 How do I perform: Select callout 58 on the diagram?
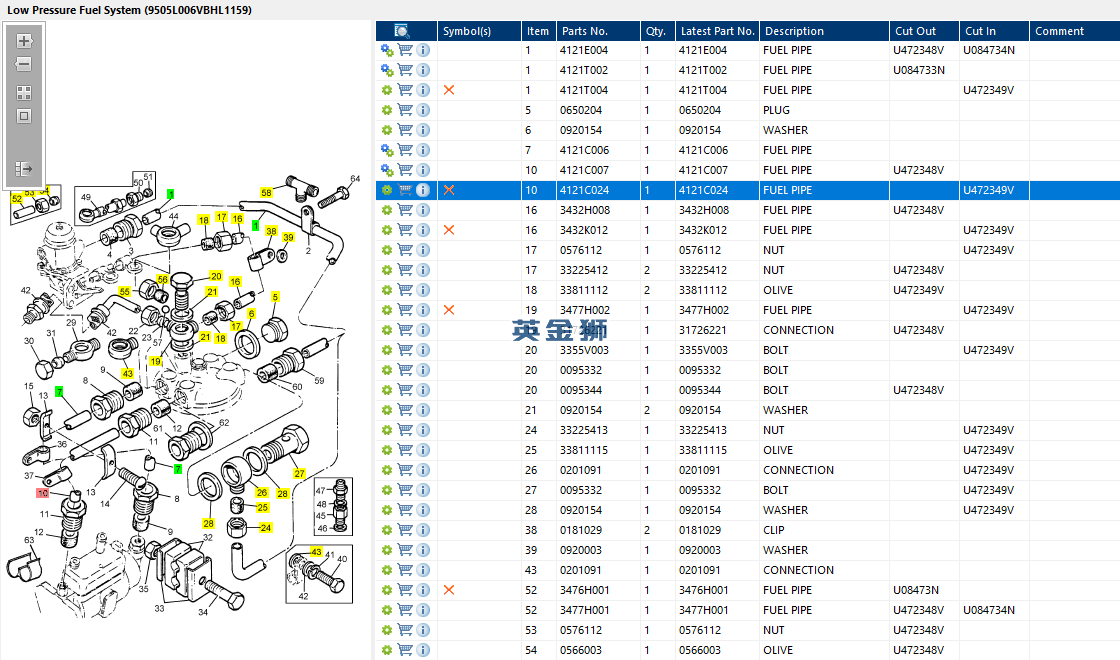point(266,193)
